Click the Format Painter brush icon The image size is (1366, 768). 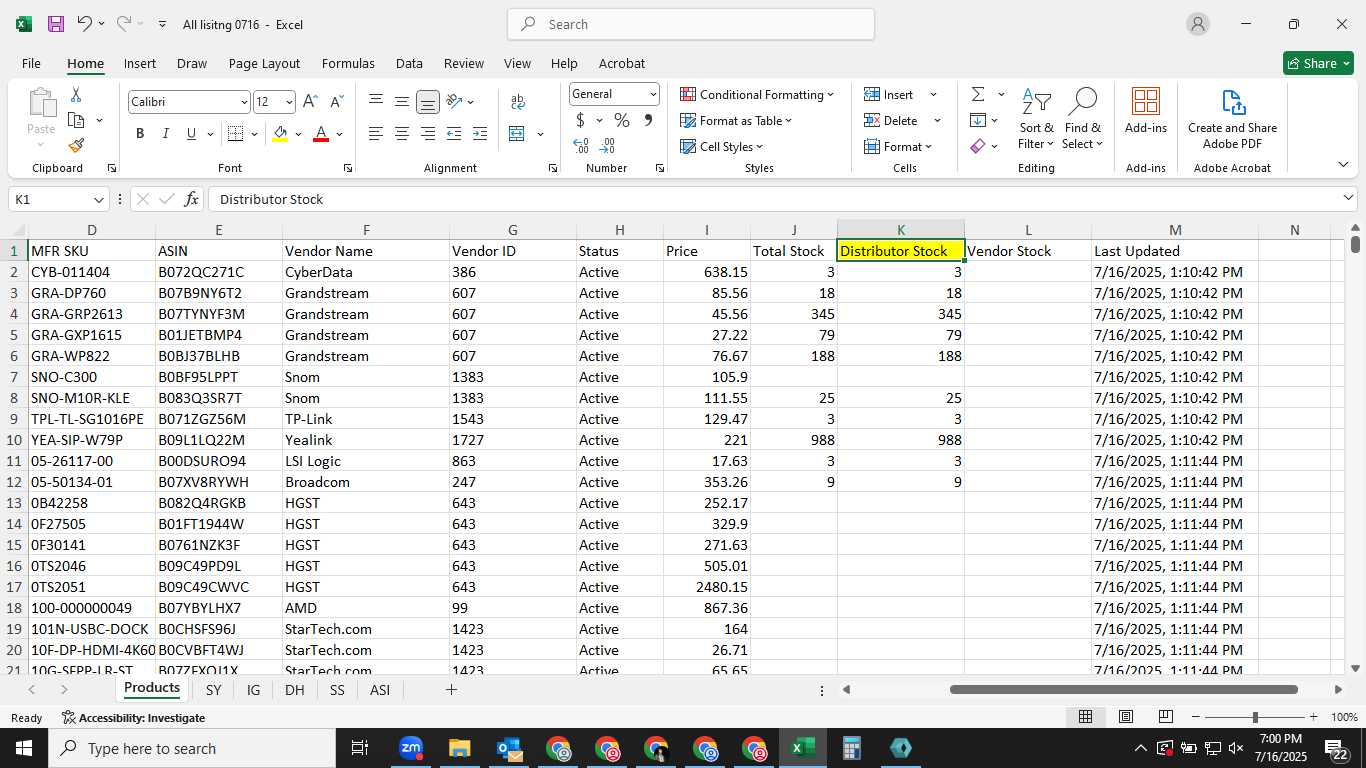(x=76, y=145)
